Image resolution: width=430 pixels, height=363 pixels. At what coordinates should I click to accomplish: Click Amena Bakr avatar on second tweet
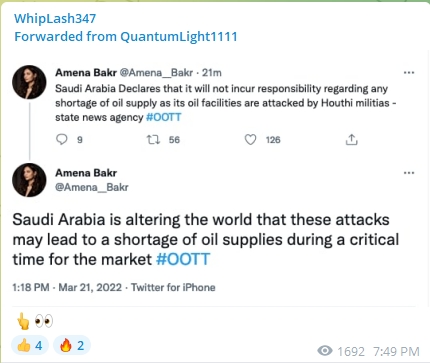[29, 180]
